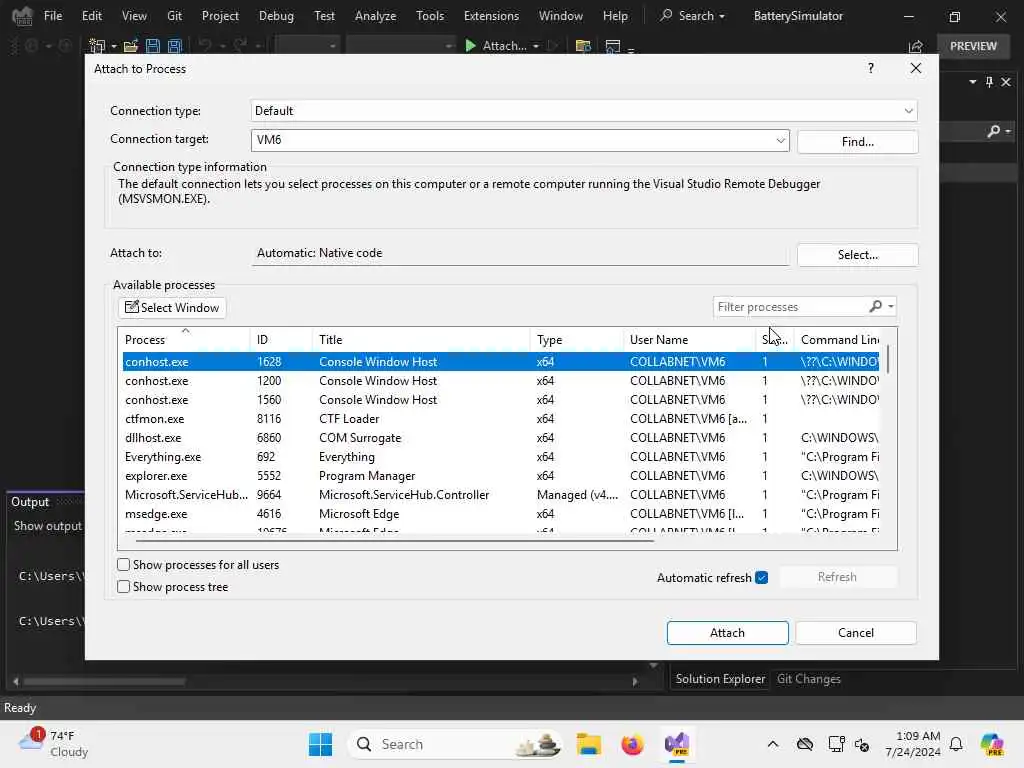Click the Output pane horizontal scrollbar
The width and height of the screenshot is (1024, 768).
pos(104,681)
